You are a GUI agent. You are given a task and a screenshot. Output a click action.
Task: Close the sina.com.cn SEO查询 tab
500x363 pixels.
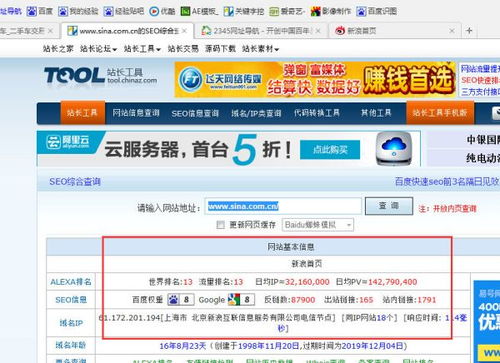click(184, 31)
